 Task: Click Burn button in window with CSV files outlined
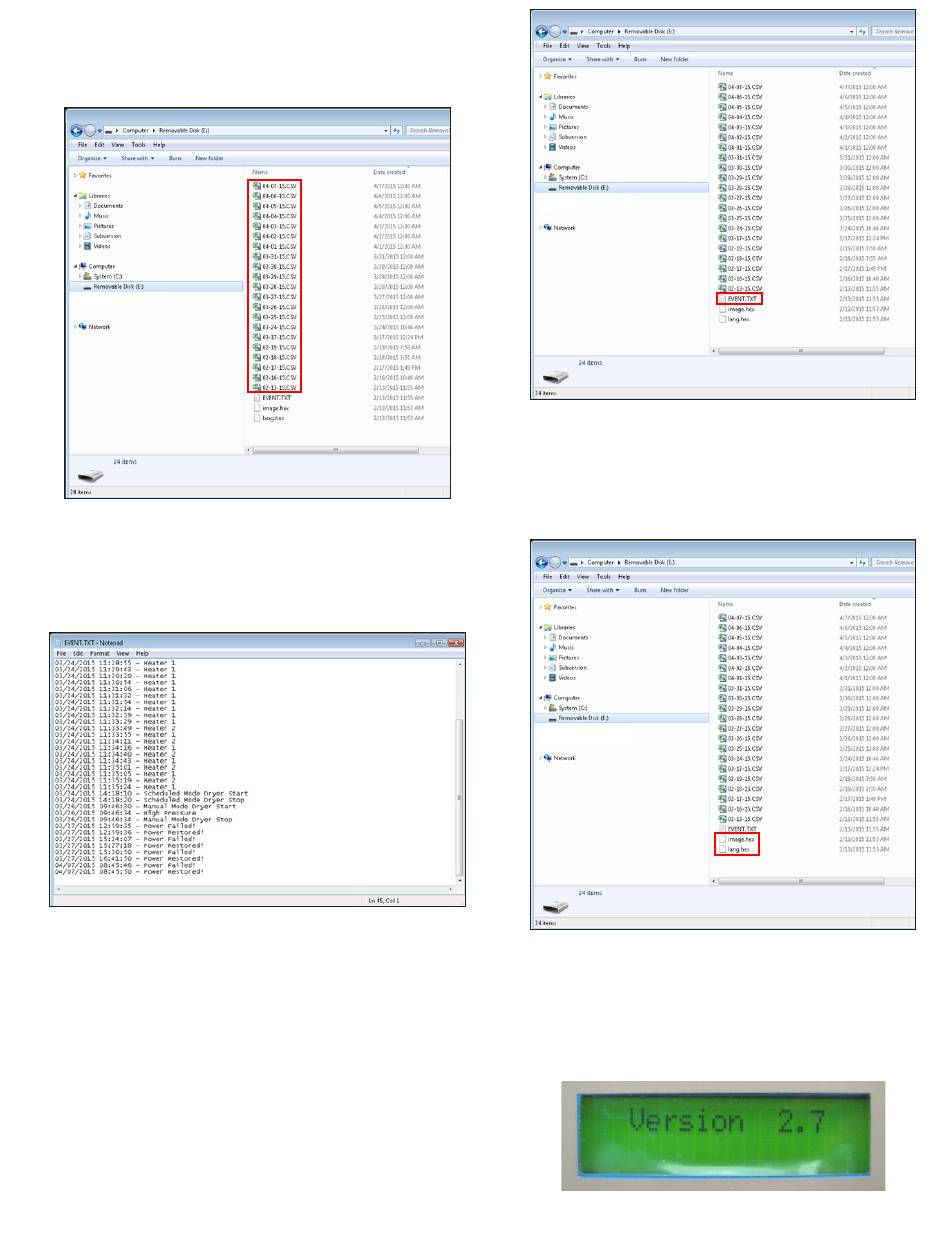[x=175, y=158]
